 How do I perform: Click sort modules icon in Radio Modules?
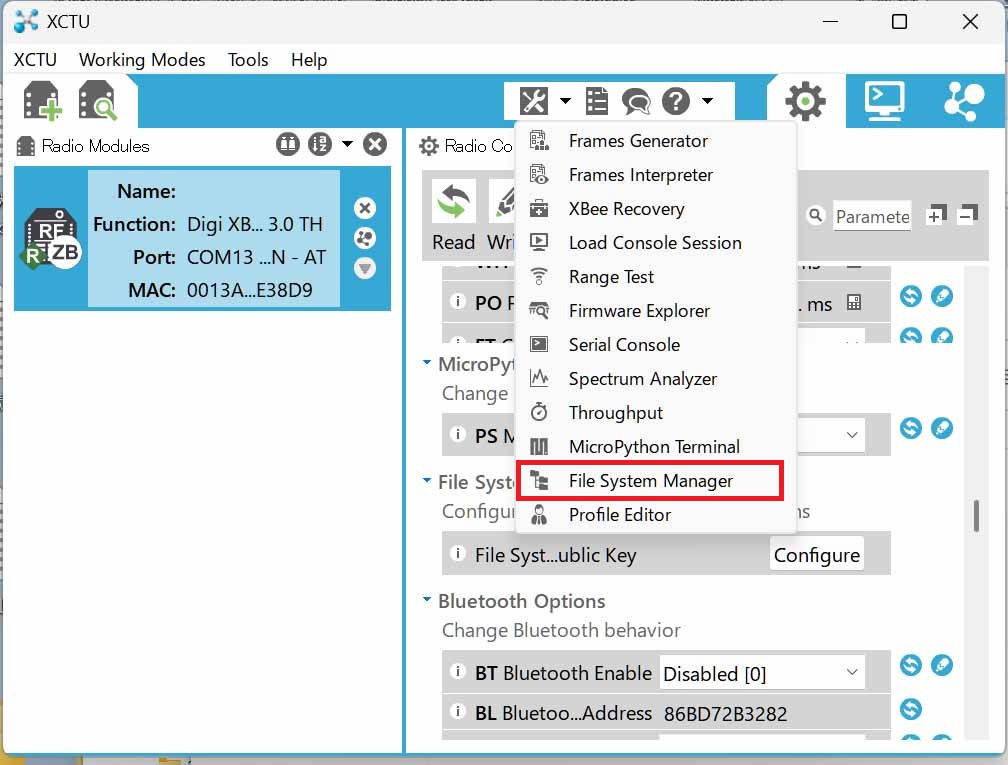(x=320, y=144)
